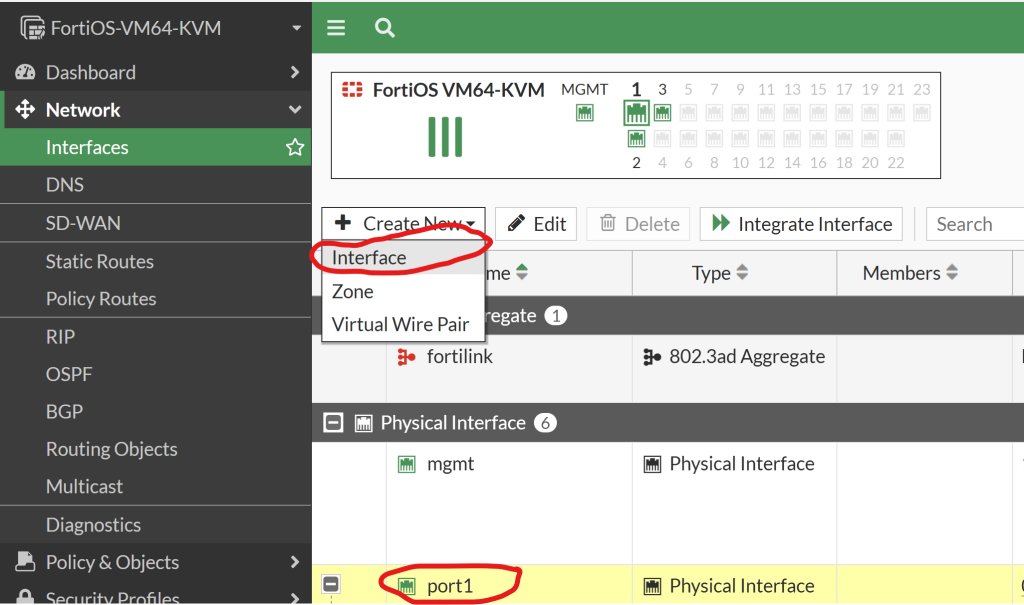Click the mgmt row's Physical Interface type cell

[x=734, y=504]
